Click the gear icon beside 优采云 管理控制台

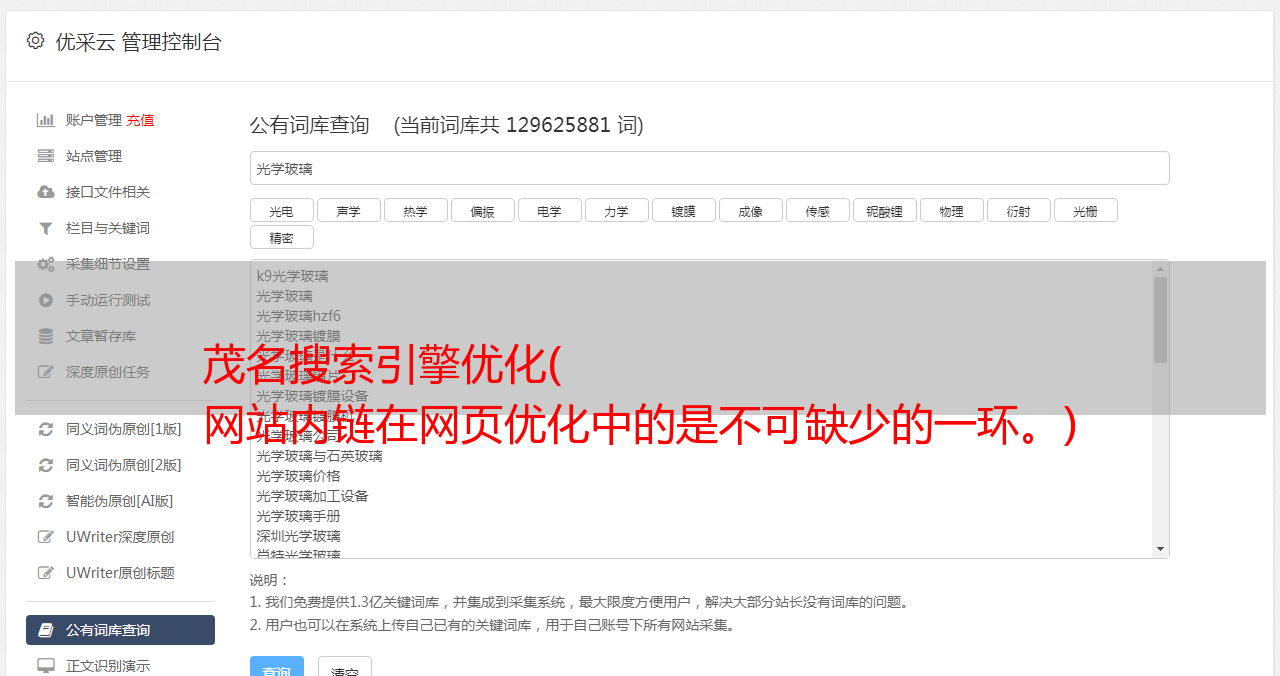coord(35,41)
